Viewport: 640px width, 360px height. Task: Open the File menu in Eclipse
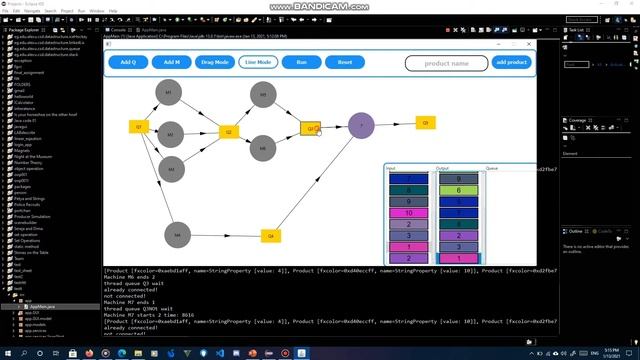pyautogui.click(x=5, y=11)
